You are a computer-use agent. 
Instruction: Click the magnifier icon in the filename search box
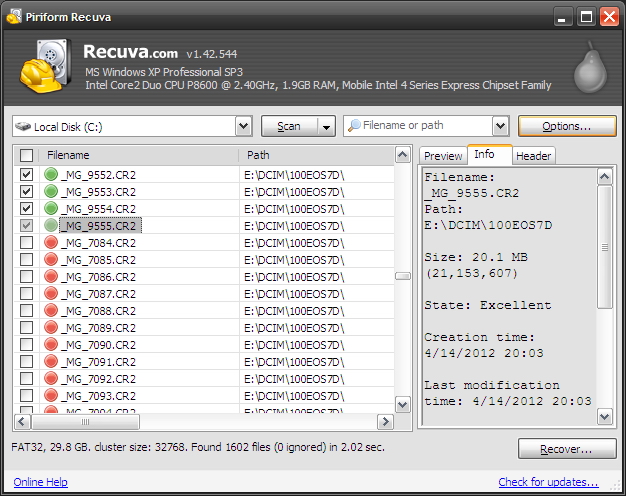(x=353, y=126)
